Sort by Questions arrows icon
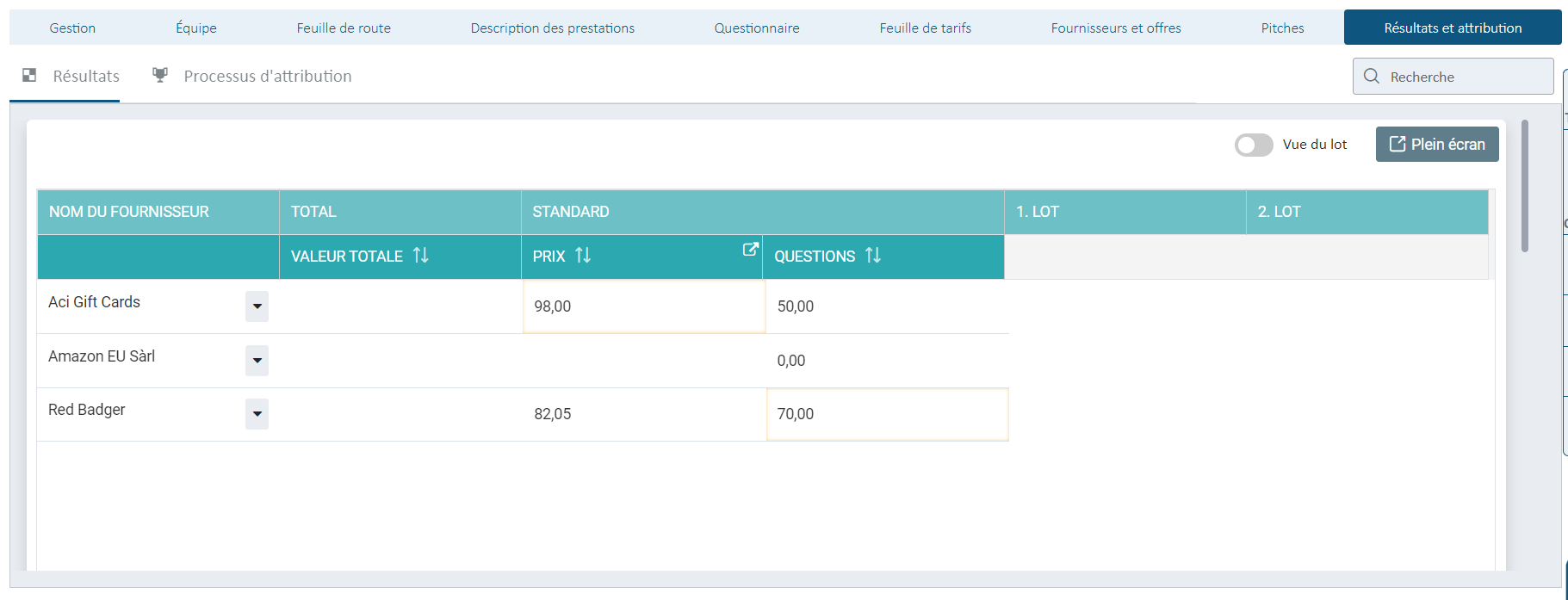This screenshot has height=600, width=1568. 873,256
